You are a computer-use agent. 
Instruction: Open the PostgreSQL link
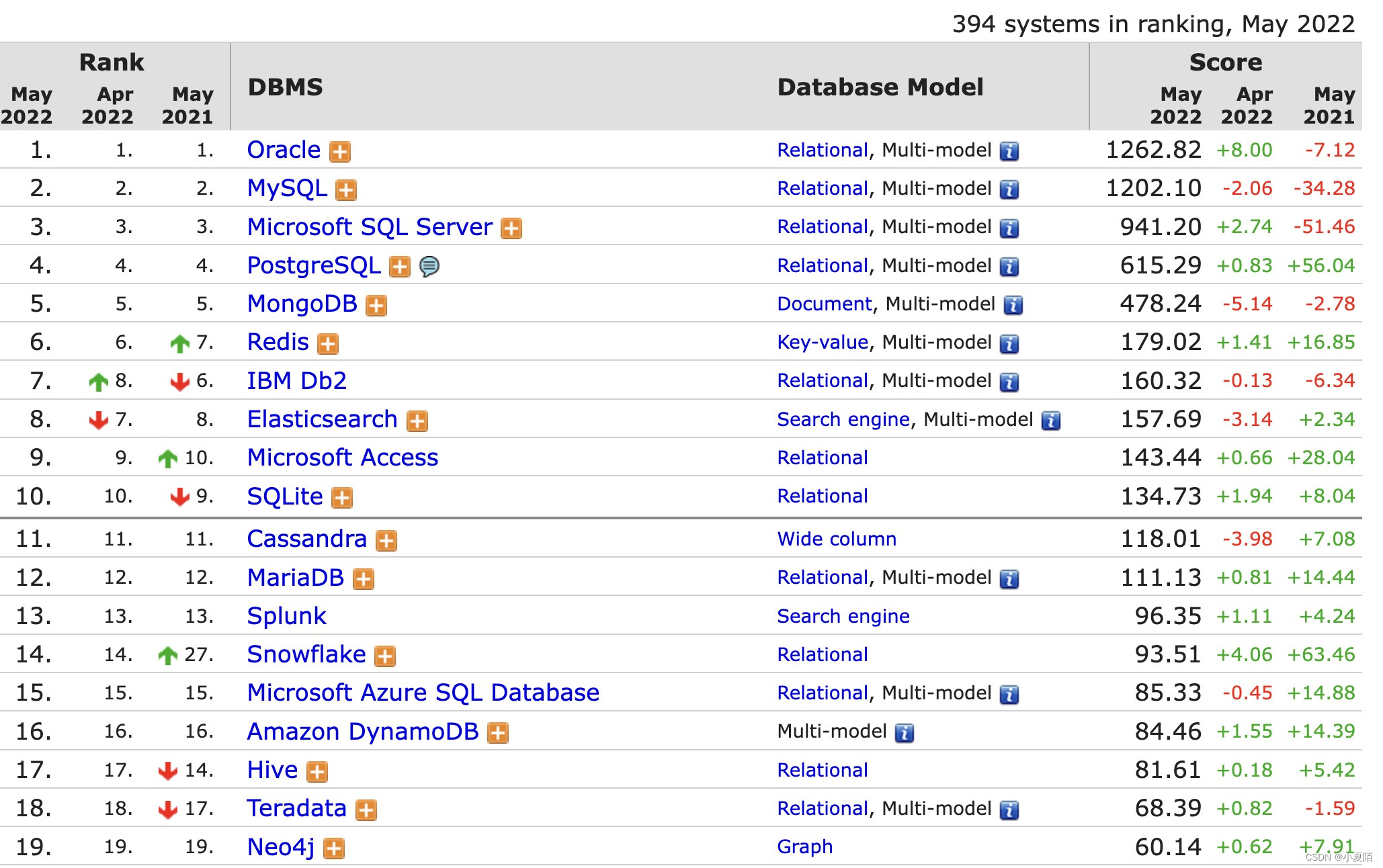point(314,265)
